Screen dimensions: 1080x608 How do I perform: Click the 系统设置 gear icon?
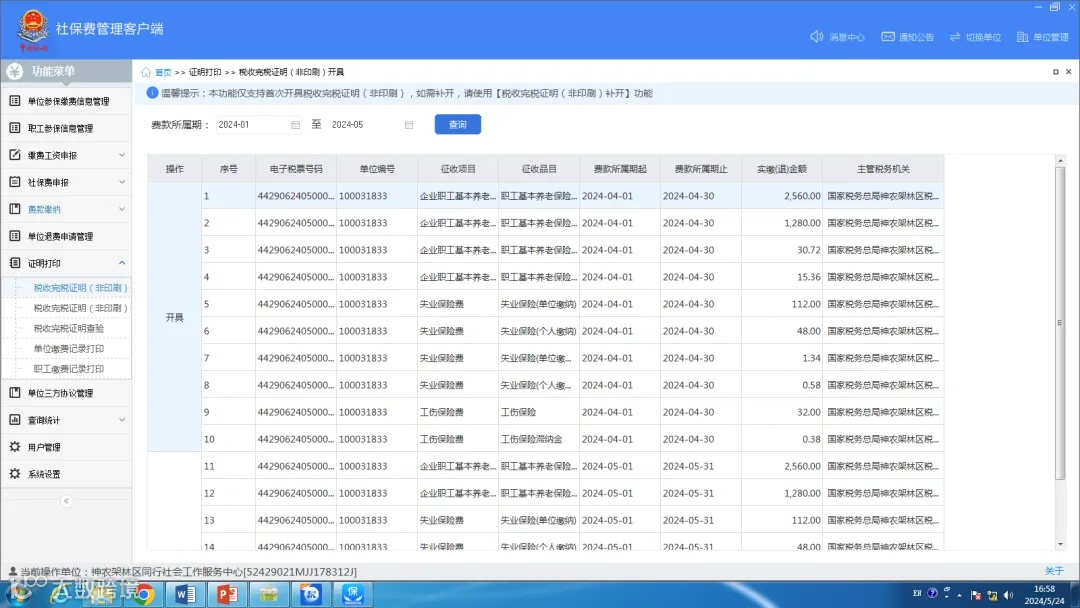14,473
